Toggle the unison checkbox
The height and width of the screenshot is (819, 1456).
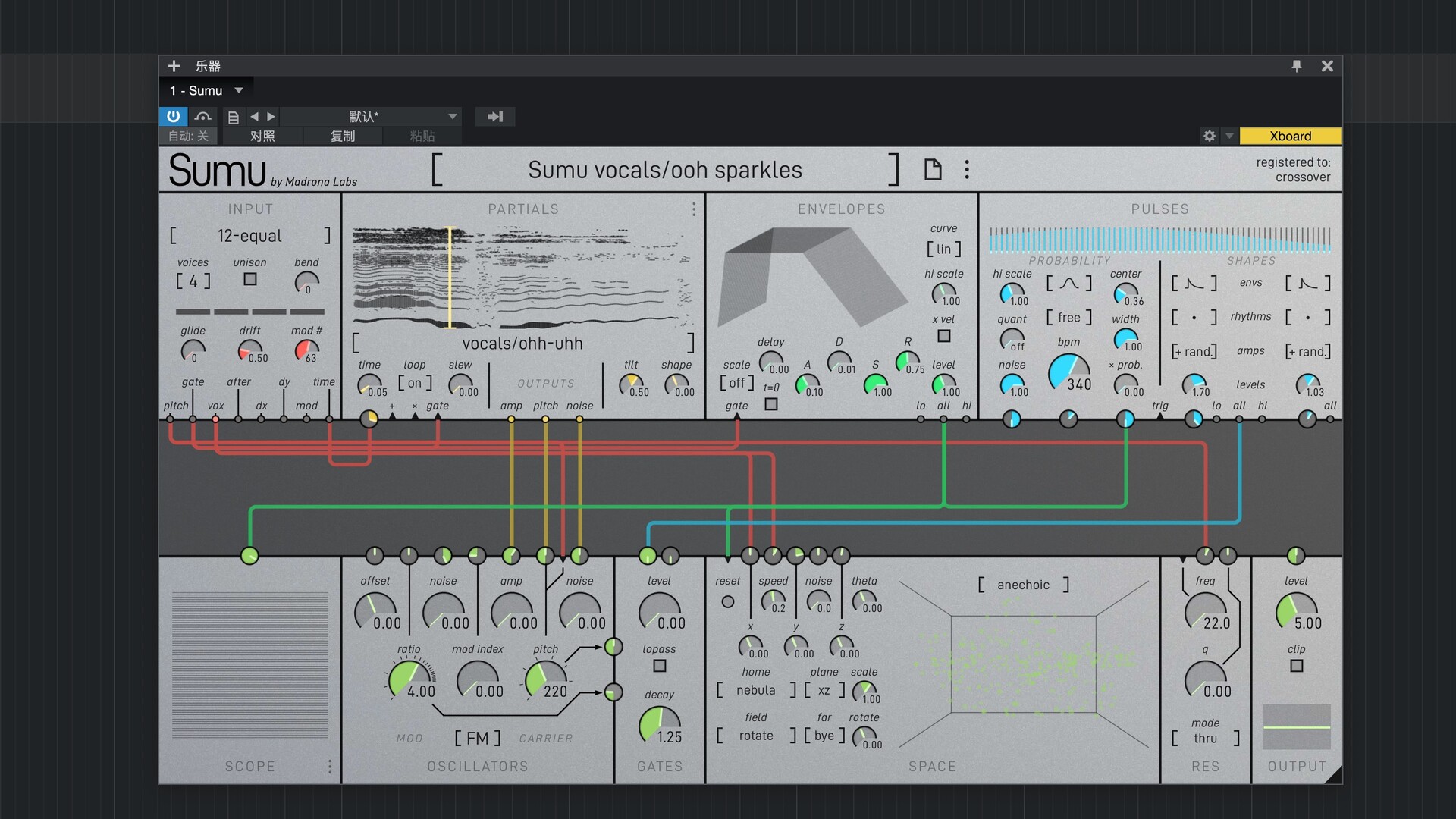[250, 280]
